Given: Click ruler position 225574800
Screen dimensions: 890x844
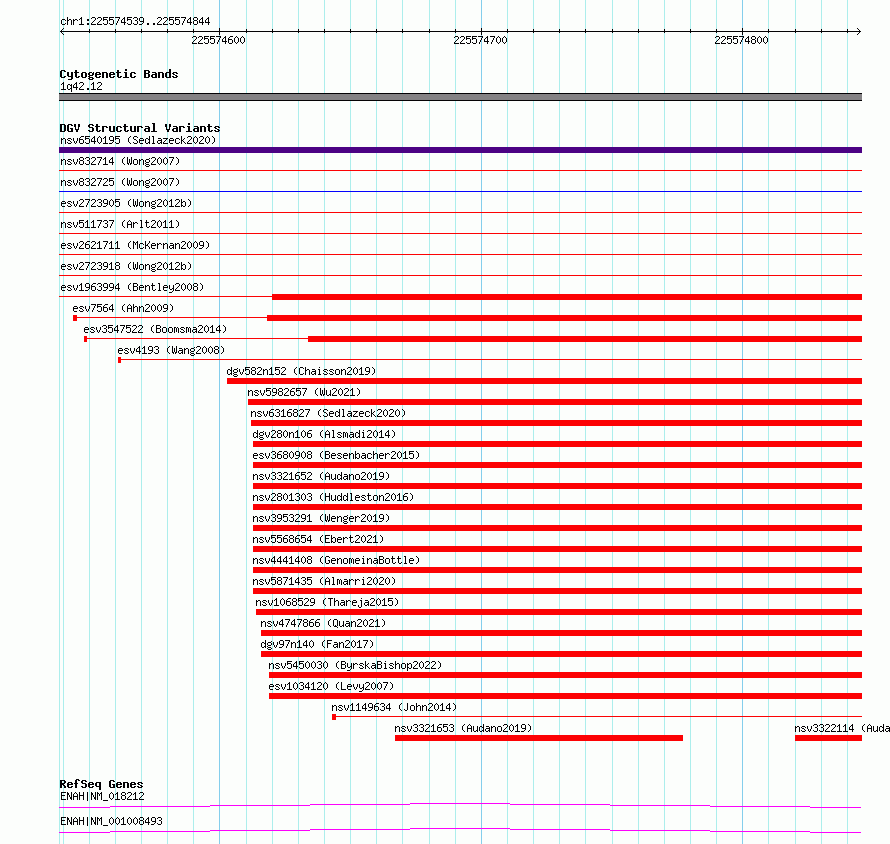Looking at the screenshot, I should (x=741, y=40).
